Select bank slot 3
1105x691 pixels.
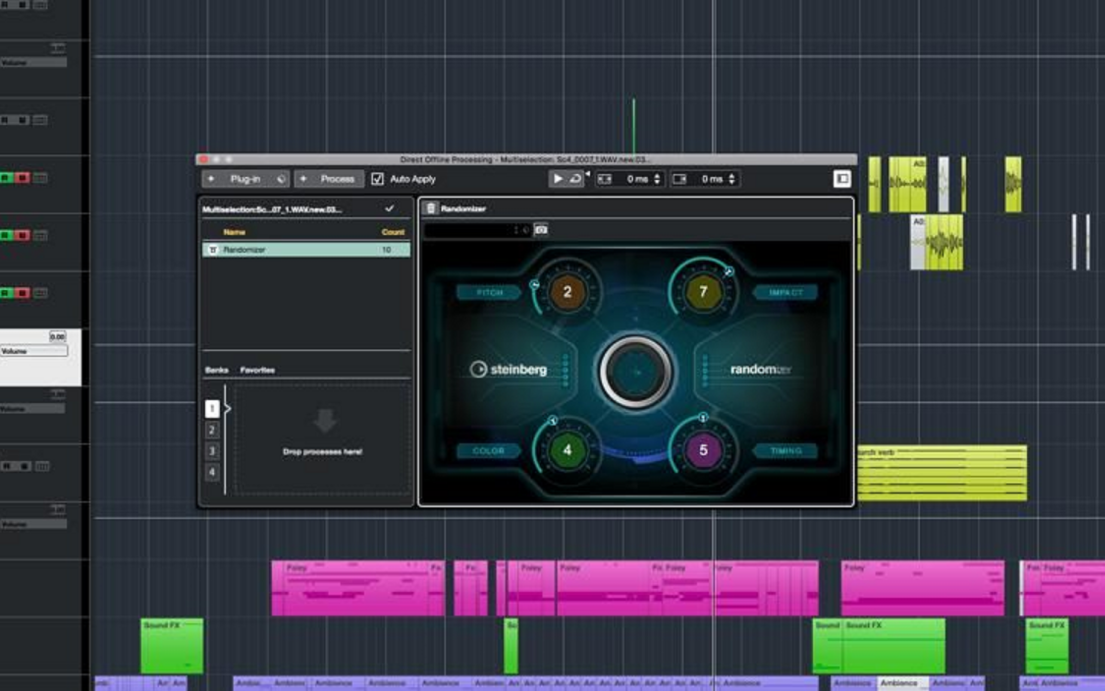pyautogui.click(x=212, y=451)
